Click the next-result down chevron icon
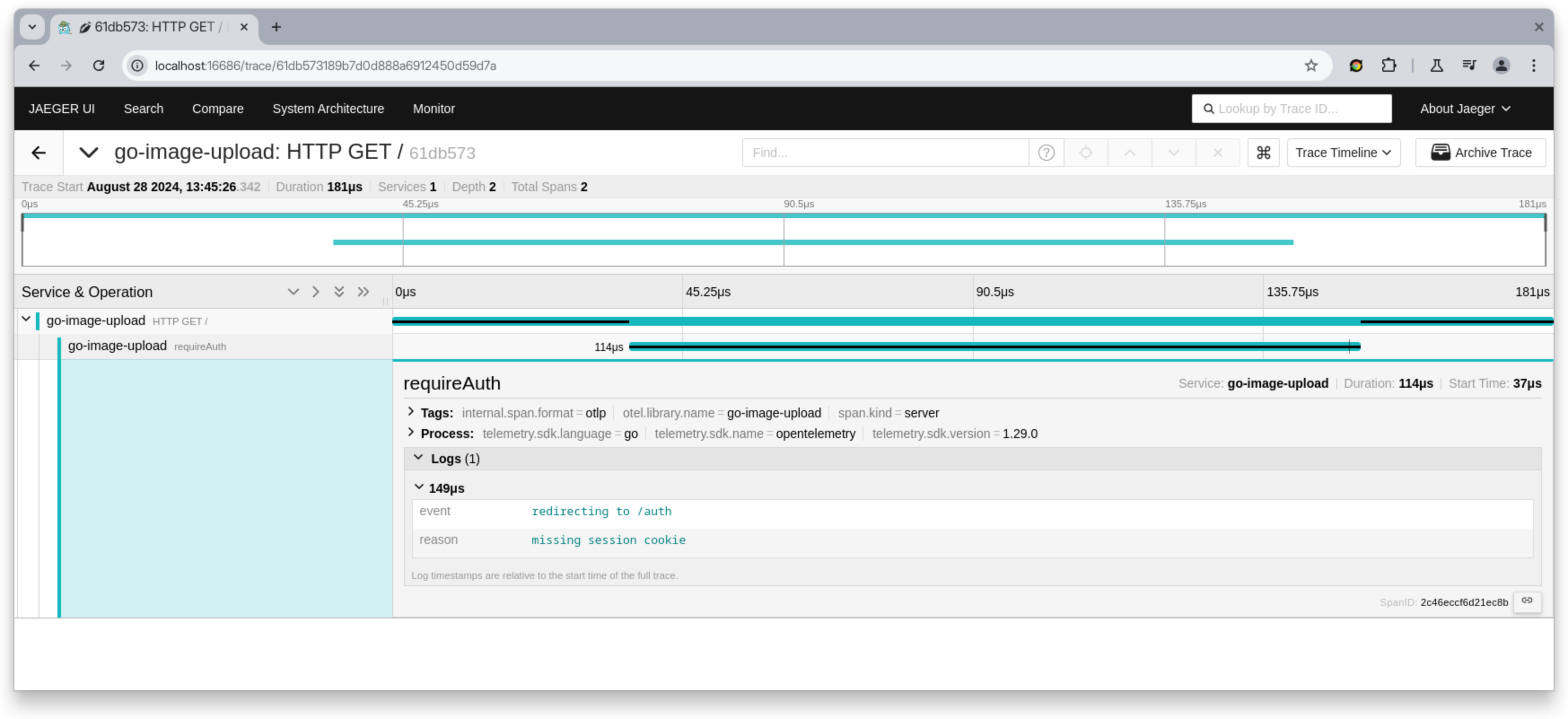The height and width of the screenshot is (719, 1568). 1172,153
